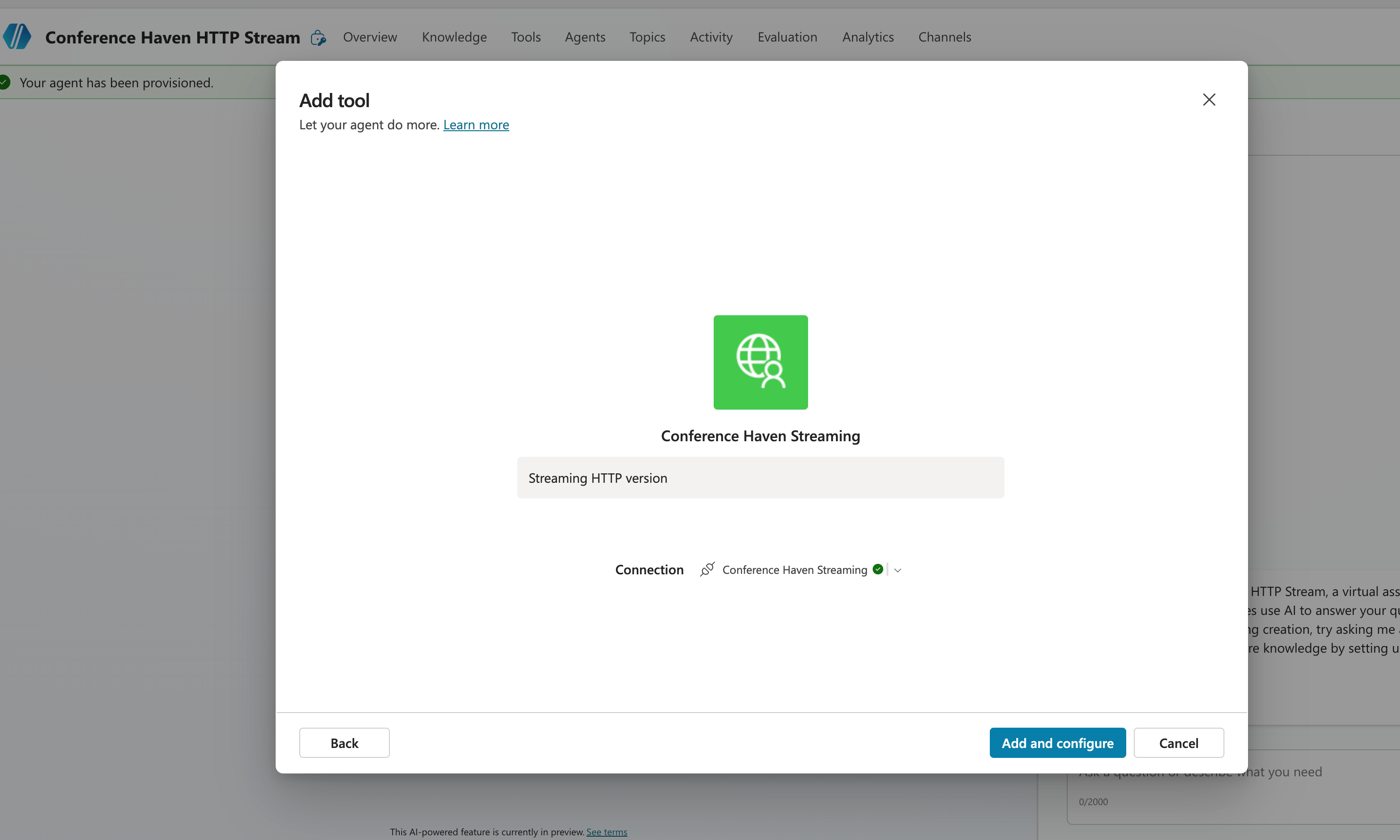This screenshot has width=1400, height=840.
Task: Click the Copilot Studio logo
Action: tap(17, 36)
